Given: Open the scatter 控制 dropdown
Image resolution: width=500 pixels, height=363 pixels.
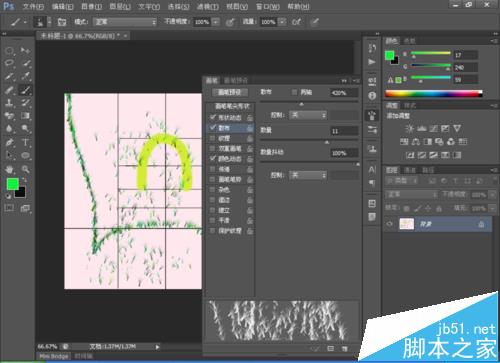Looking at the screenshot, I should click(308, 115).
